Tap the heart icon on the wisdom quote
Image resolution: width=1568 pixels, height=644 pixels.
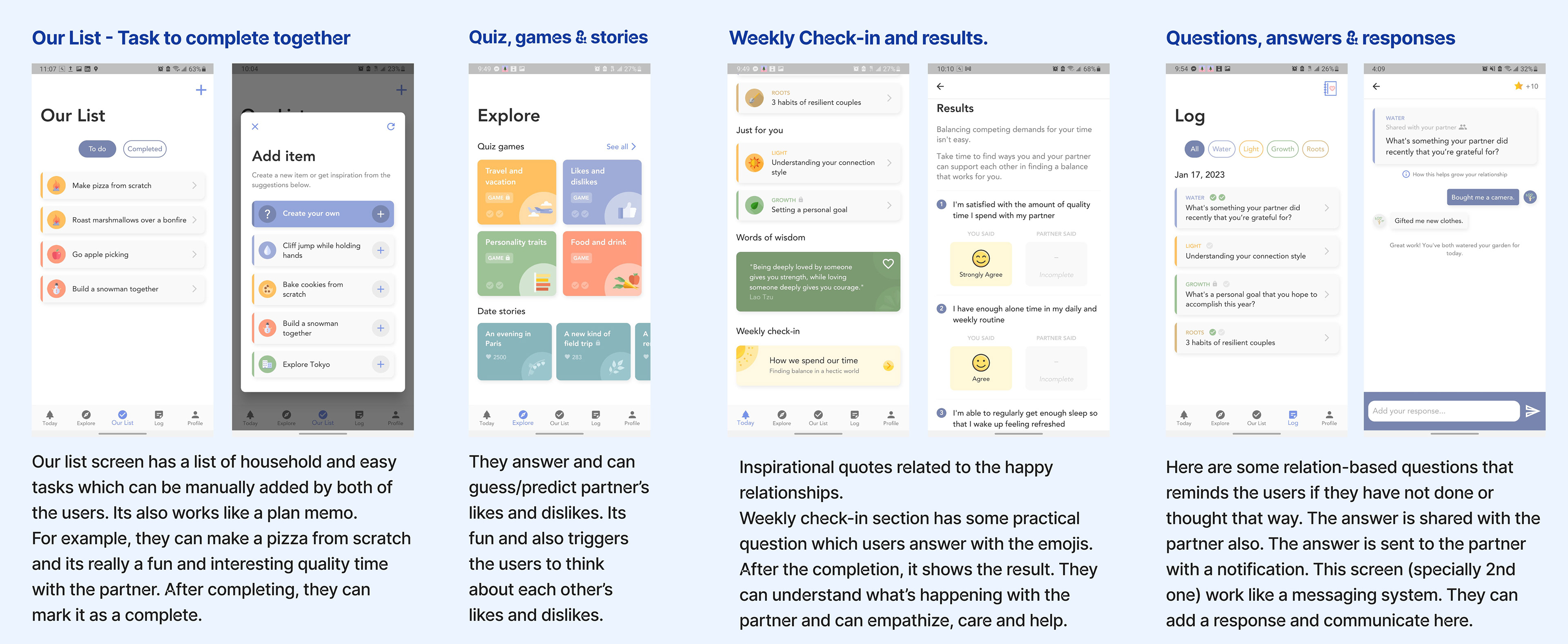pyautogui.click(x=888, y=263)
